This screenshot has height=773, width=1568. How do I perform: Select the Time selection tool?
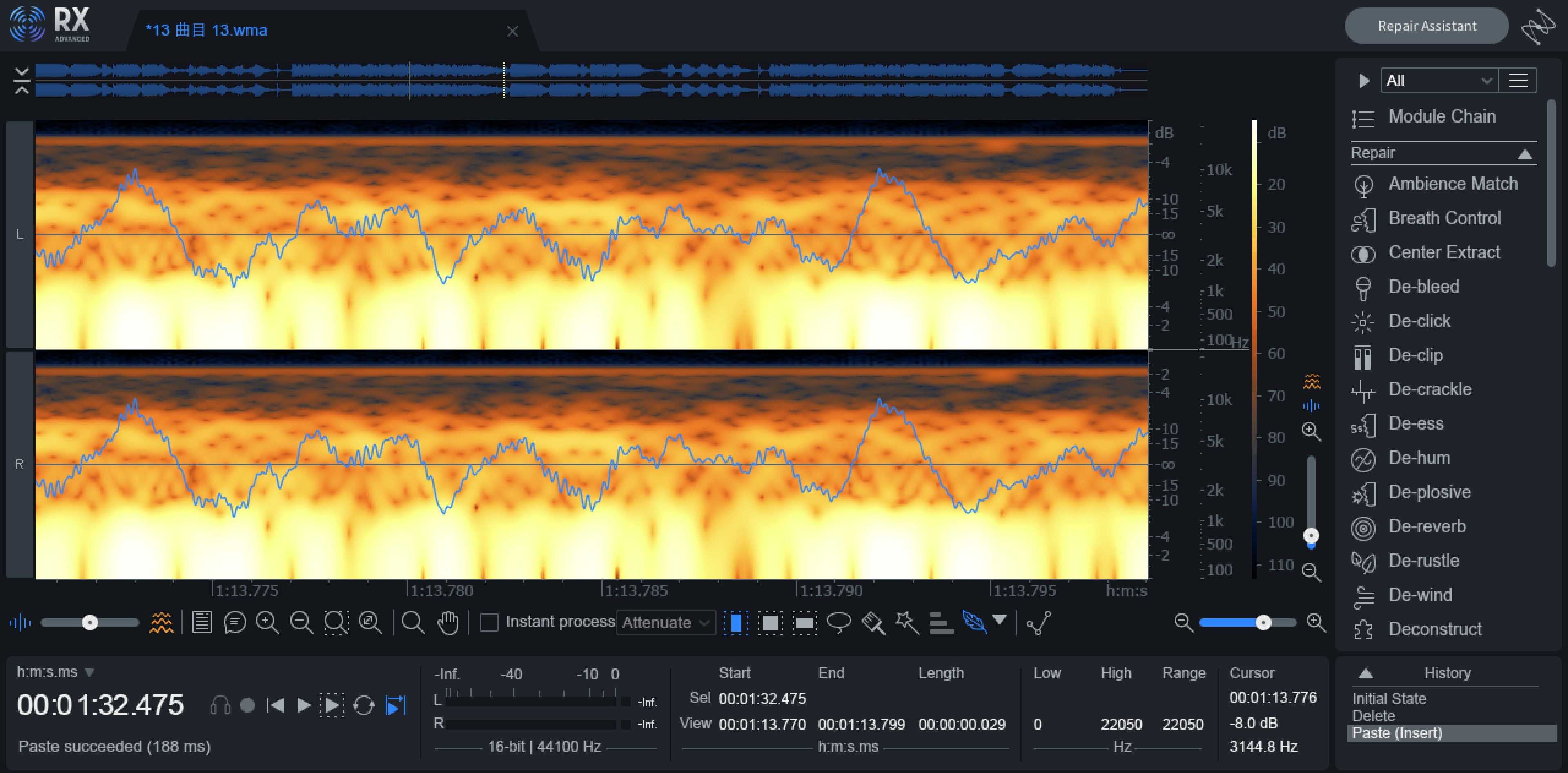point(736,623)
